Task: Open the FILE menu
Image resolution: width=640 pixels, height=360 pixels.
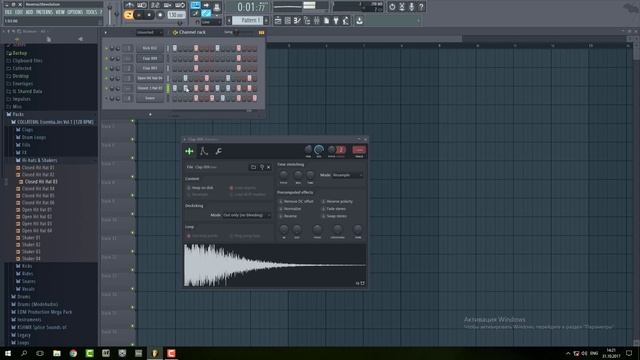Action: pyautogui.click(x=8, y=13)
